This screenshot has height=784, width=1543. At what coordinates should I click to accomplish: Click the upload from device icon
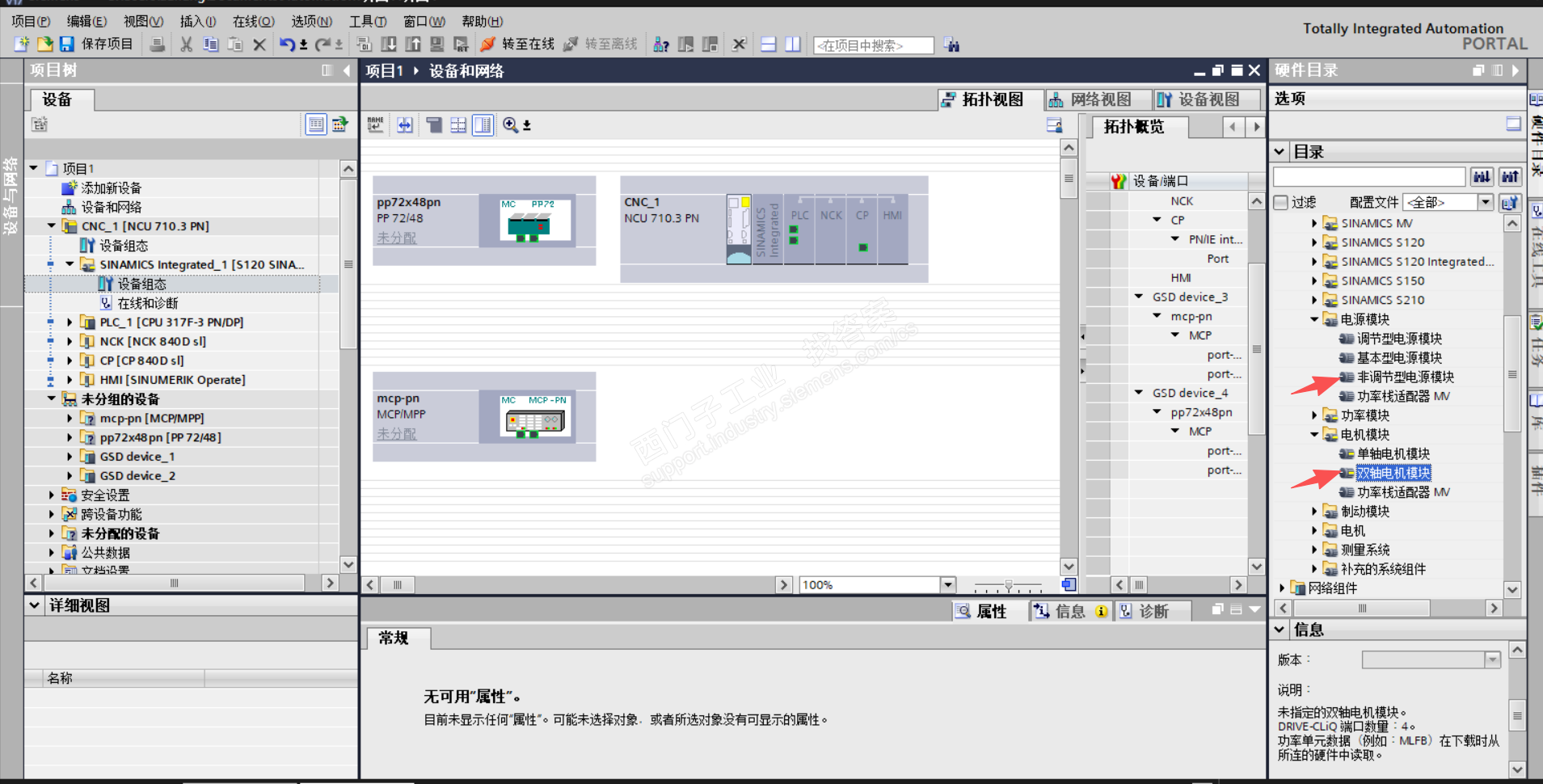point(413,44)
